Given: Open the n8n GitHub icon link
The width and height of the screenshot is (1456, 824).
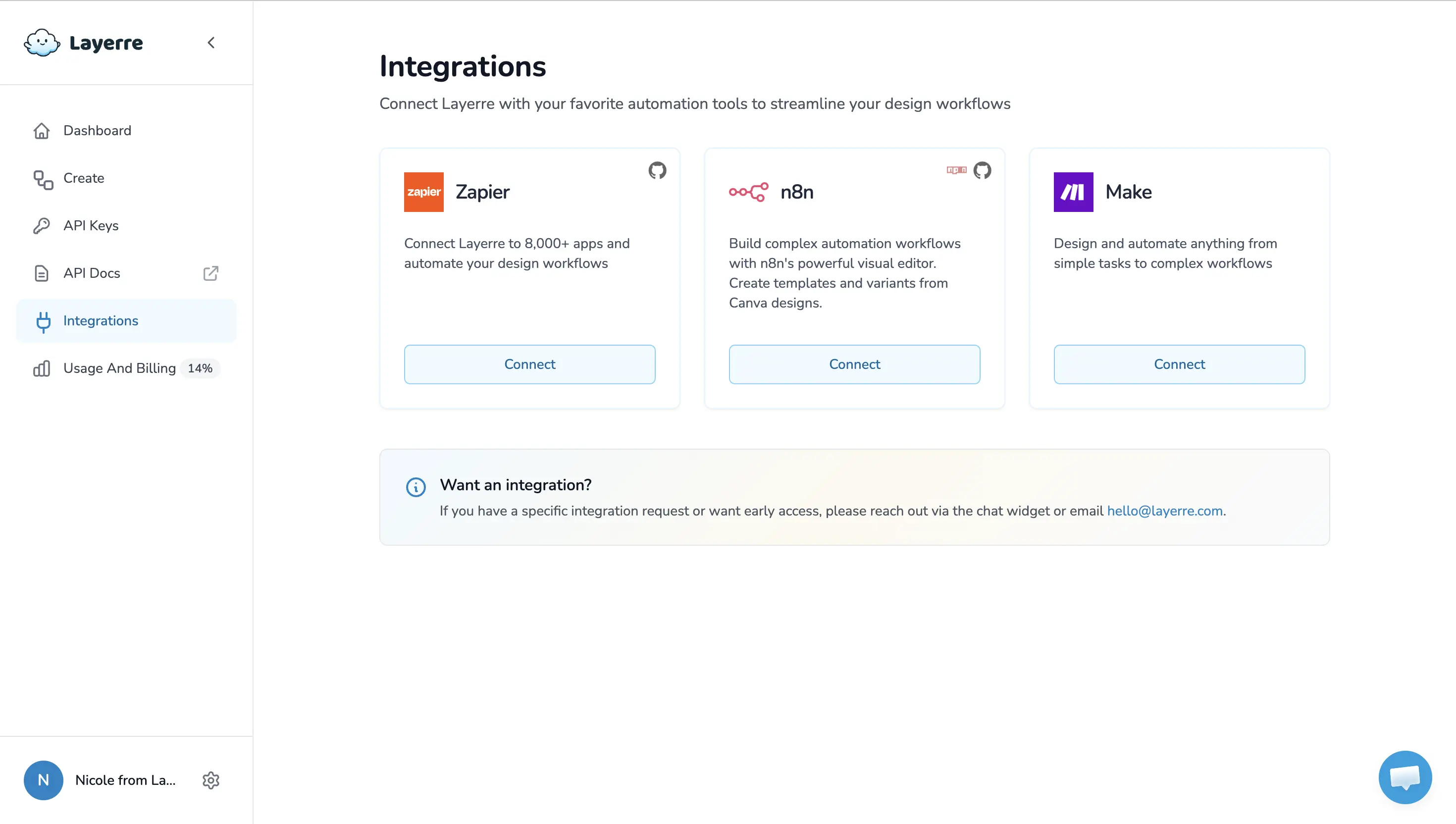Looking at the screenshot, I should [982, 170].
